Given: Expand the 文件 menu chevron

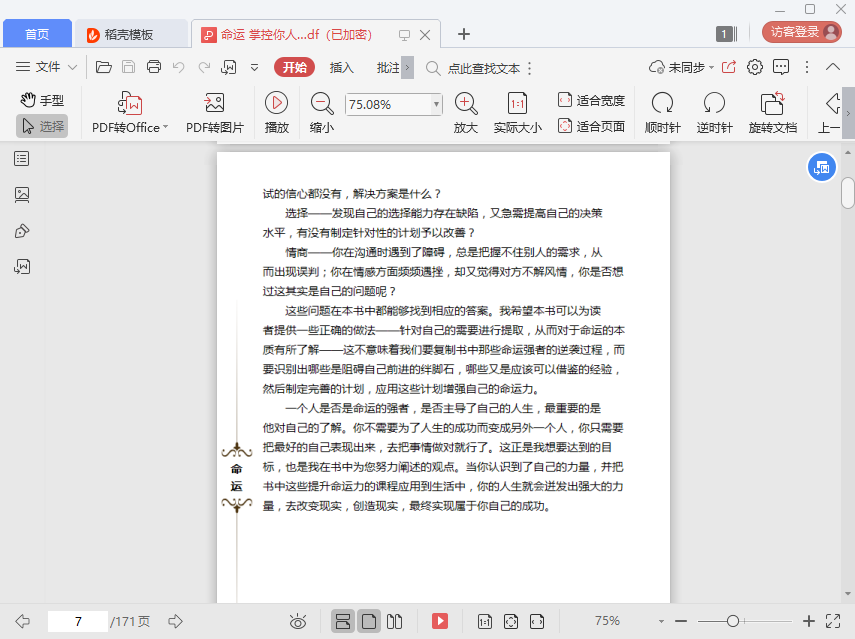Looking at the screenshot, I should 73,68.
